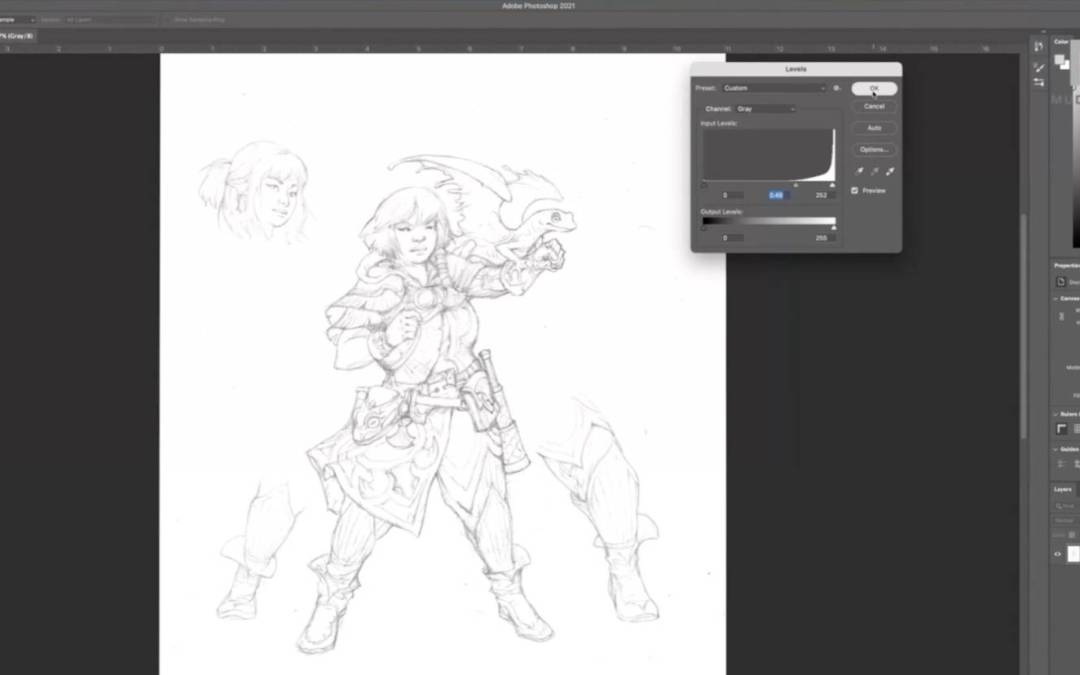This screenshot has width=1080, height=675.
Task: Select the black point eyedropper
Action: [859, 171]
